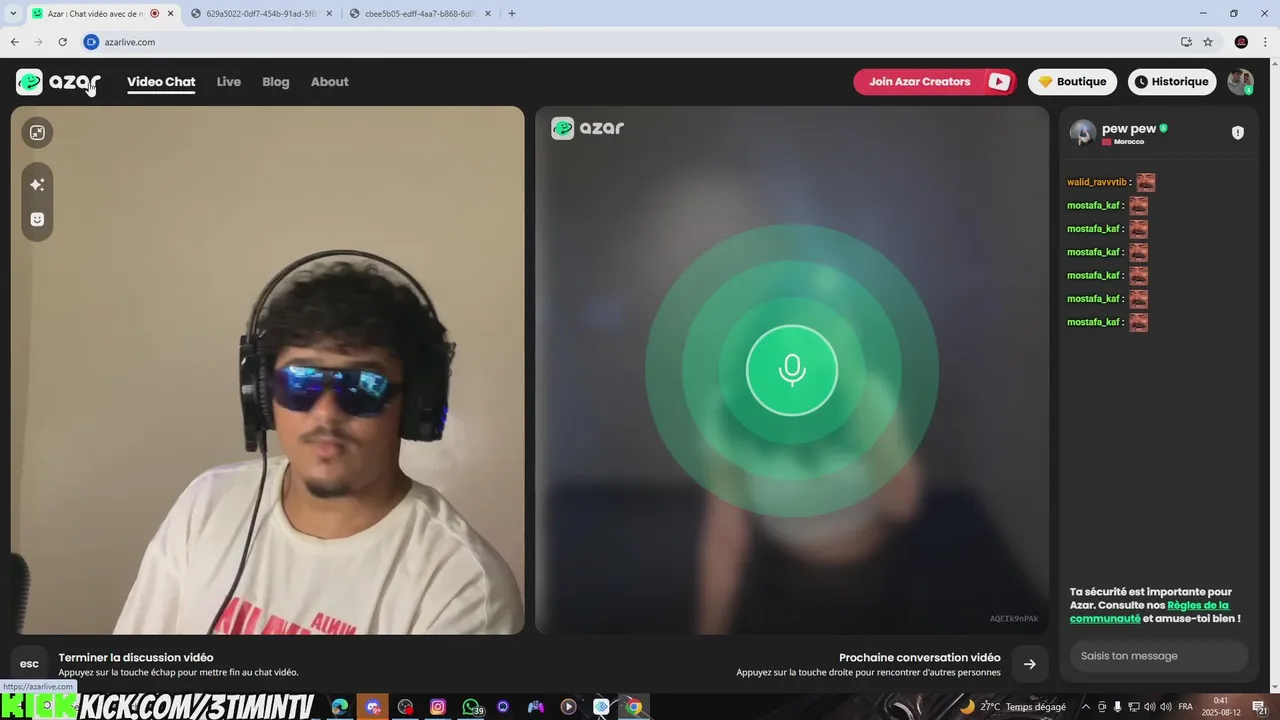
Task: Click the esc end video chat button
Action: [x=29, y=664]
